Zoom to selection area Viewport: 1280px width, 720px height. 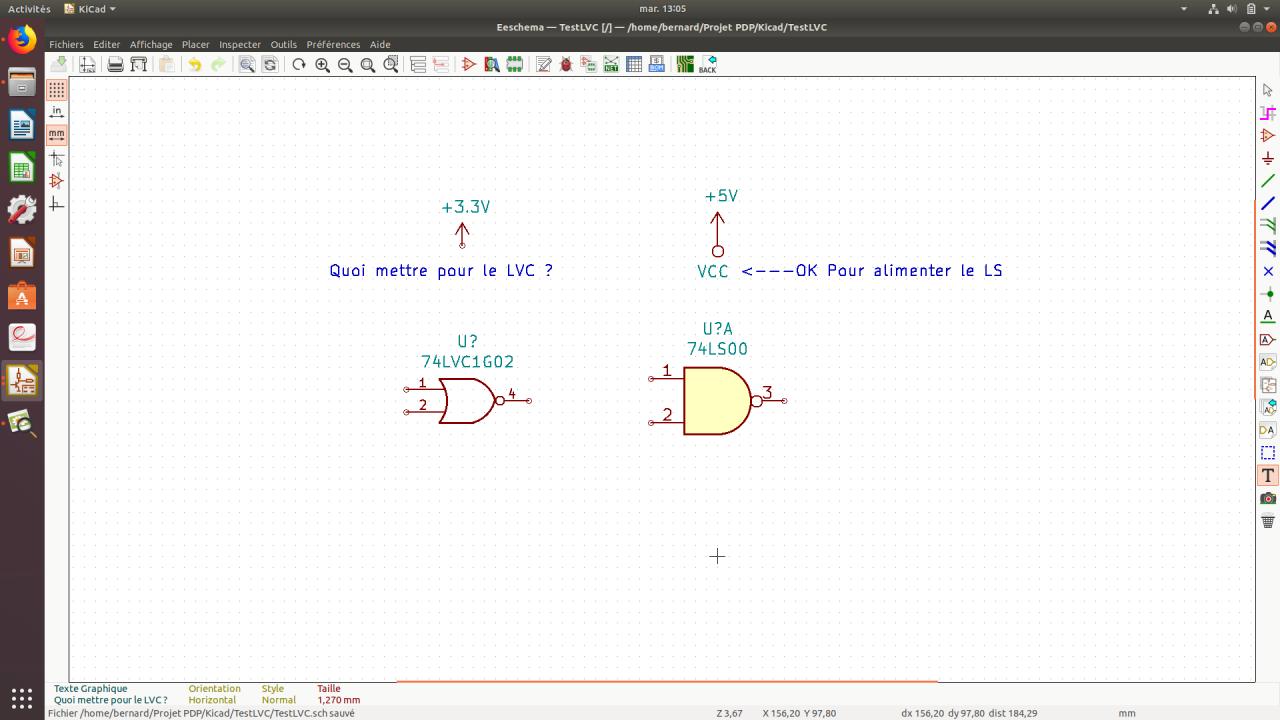tap(391, 65)
